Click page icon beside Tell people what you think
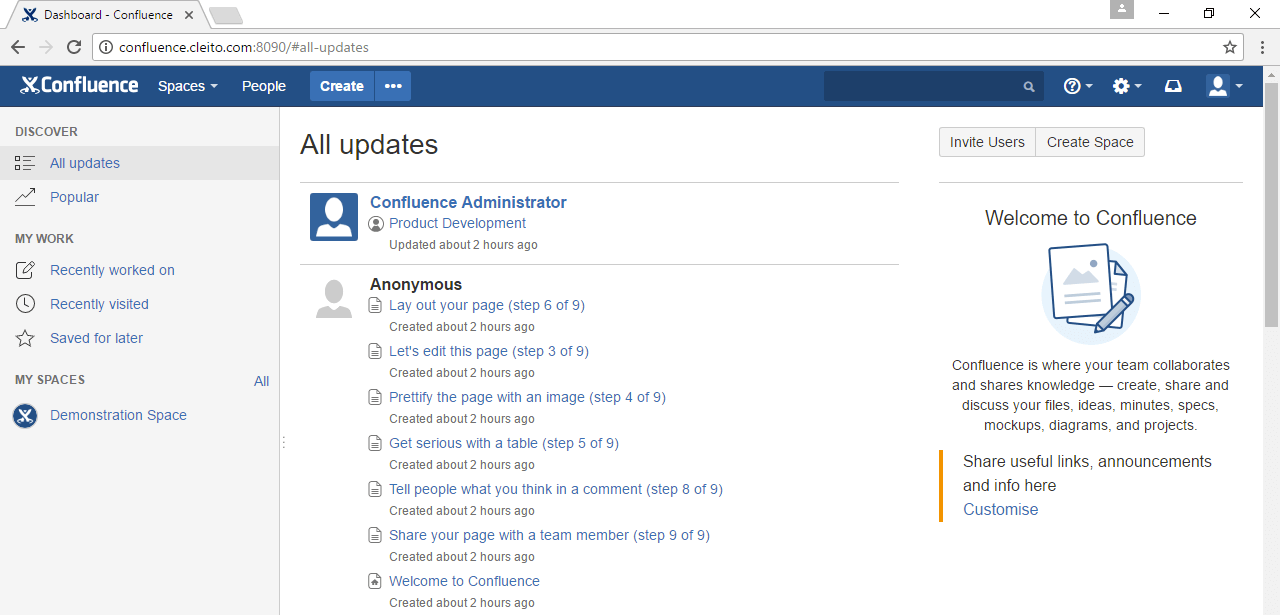Screen dimensions: 1280x615 point(376,489)
